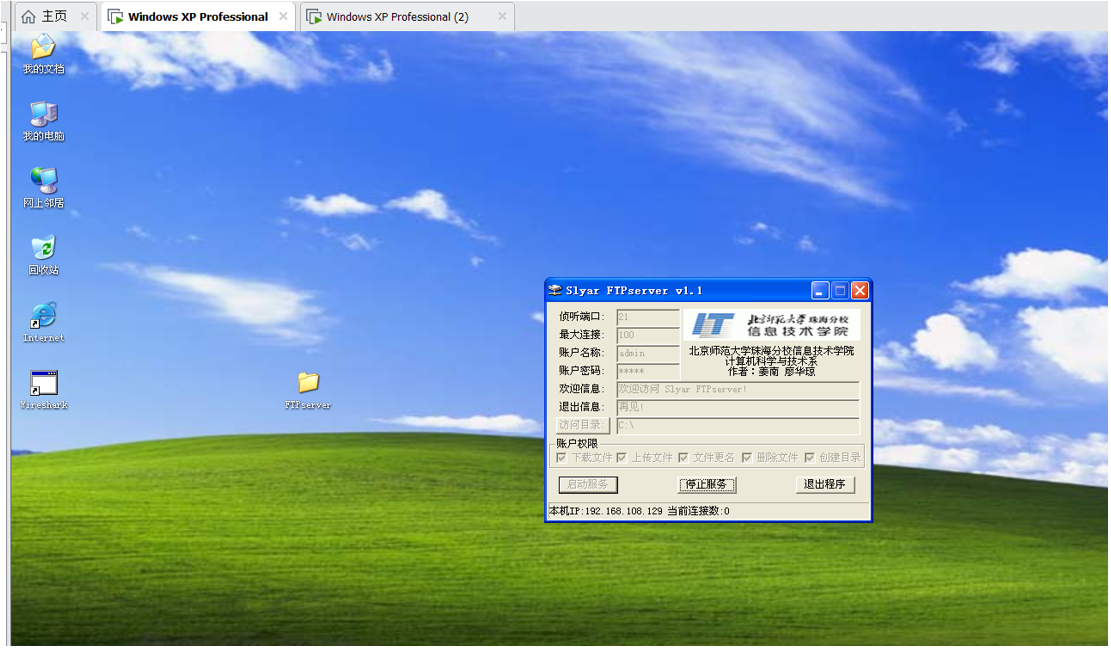The image size is (1111, 649).
Task: Click the home icon on 主页 tab
Action: click(28, 16)
